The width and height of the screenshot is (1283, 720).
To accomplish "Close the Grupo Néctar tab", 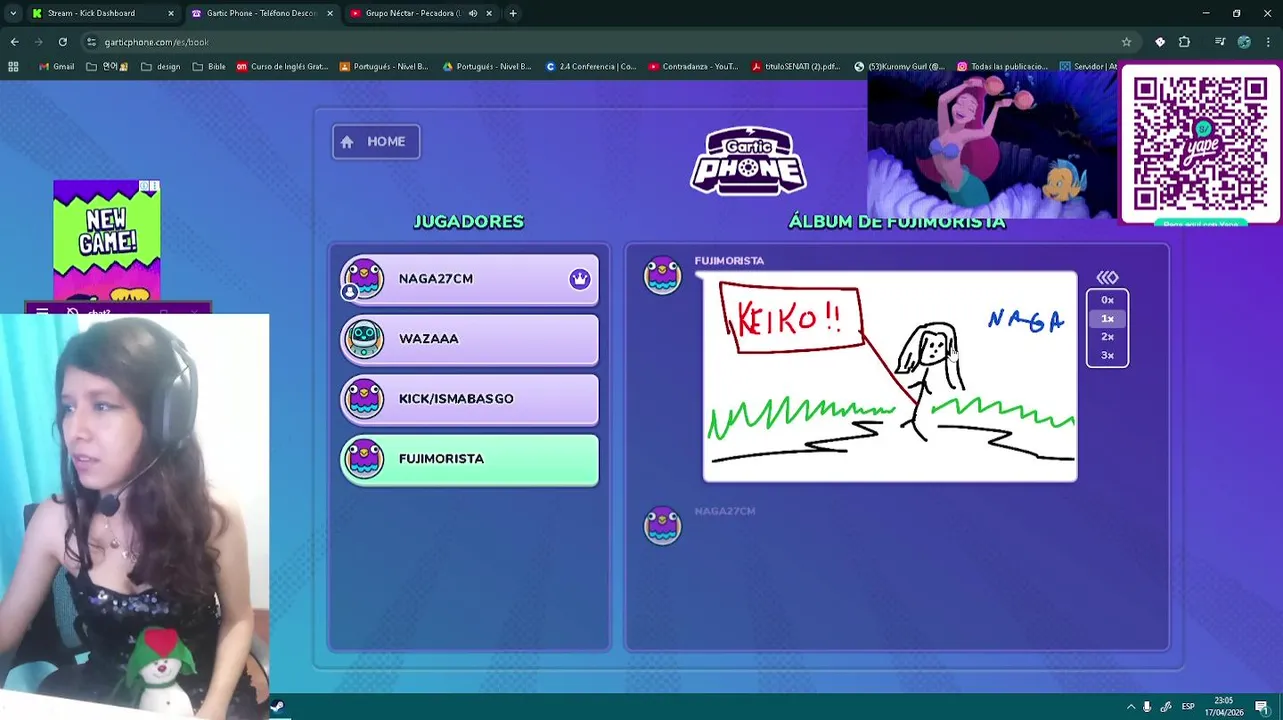I will pyautogui.click(x=489, y=13).
